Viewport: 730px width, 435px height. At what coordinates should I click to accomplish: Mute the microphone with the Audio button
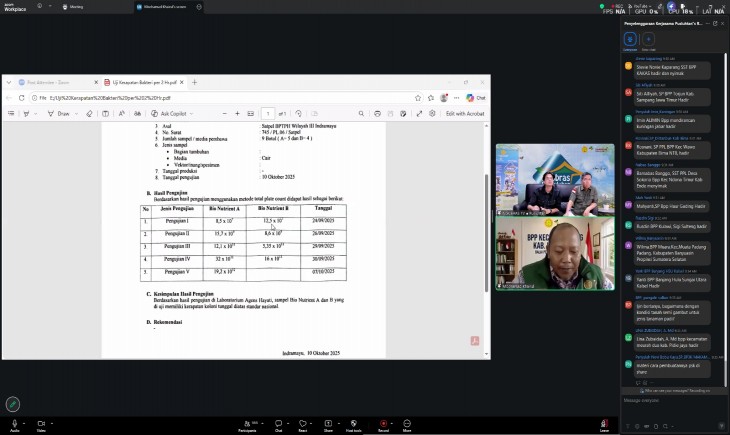pyautogui.click(x=13, y=421)
